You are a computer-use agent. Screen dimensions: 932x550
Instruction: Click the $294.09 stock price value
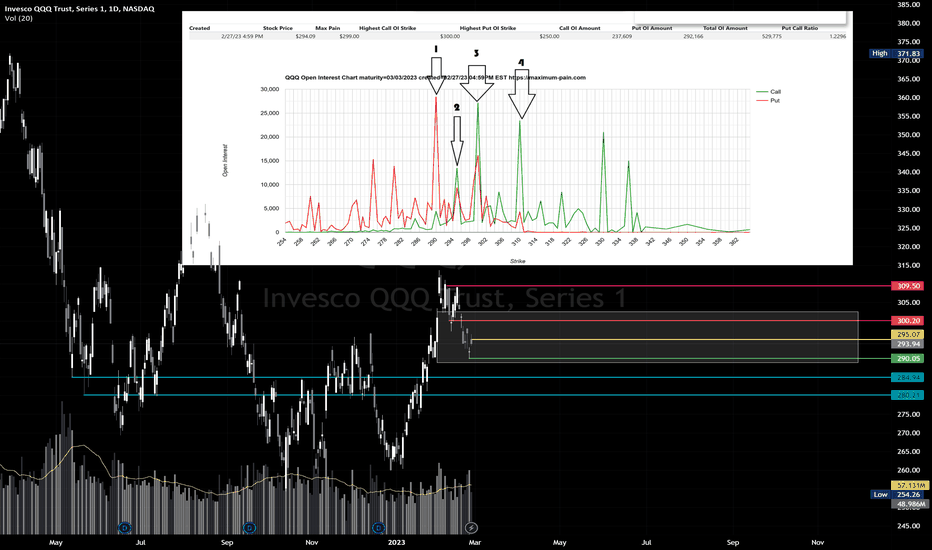point(306,36)
